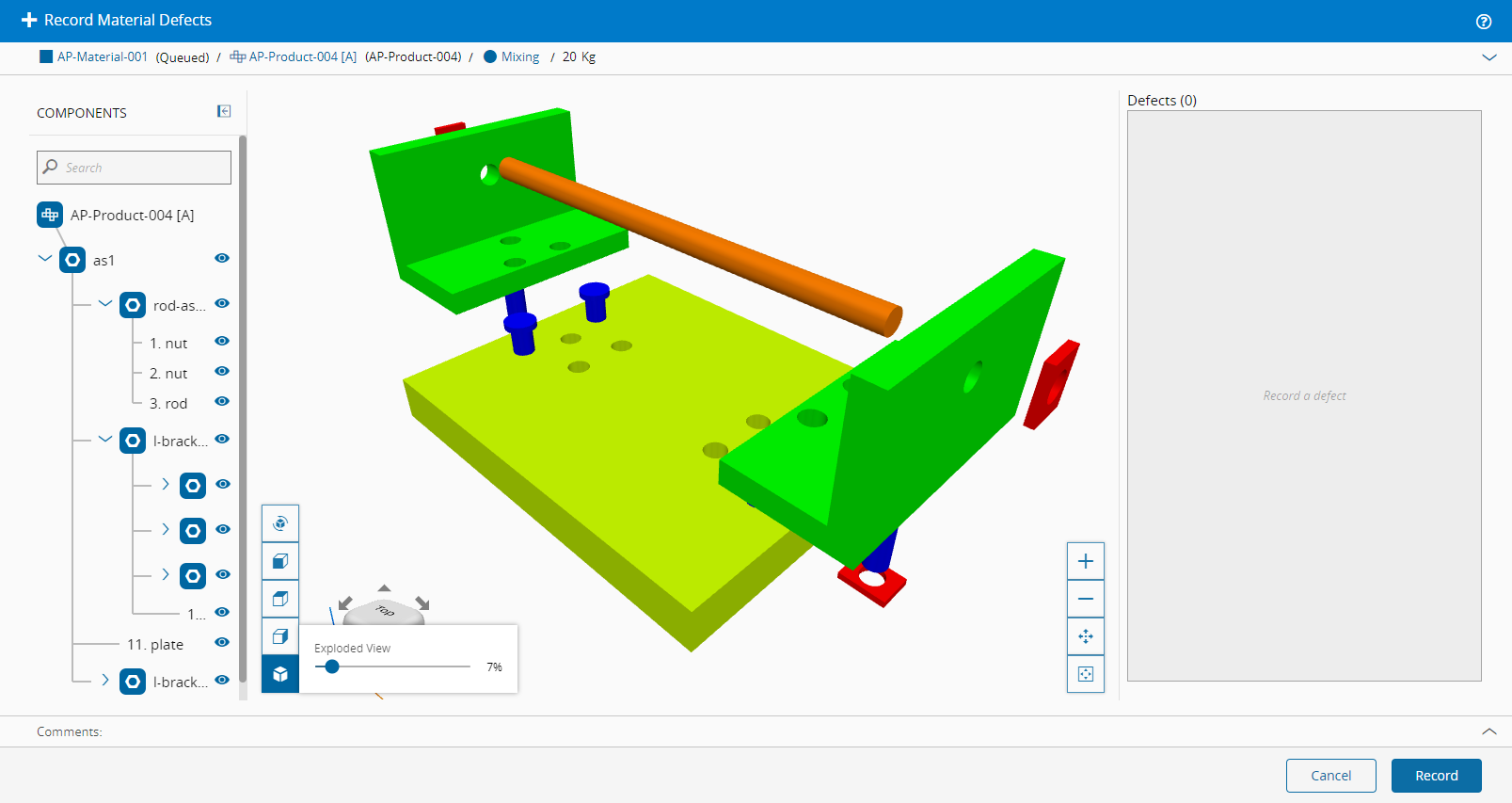Viewport: 1512px width, 803px height.
Task: Expand the second unnamed sub-assembly under l-brack...
Action: point(166,529)
